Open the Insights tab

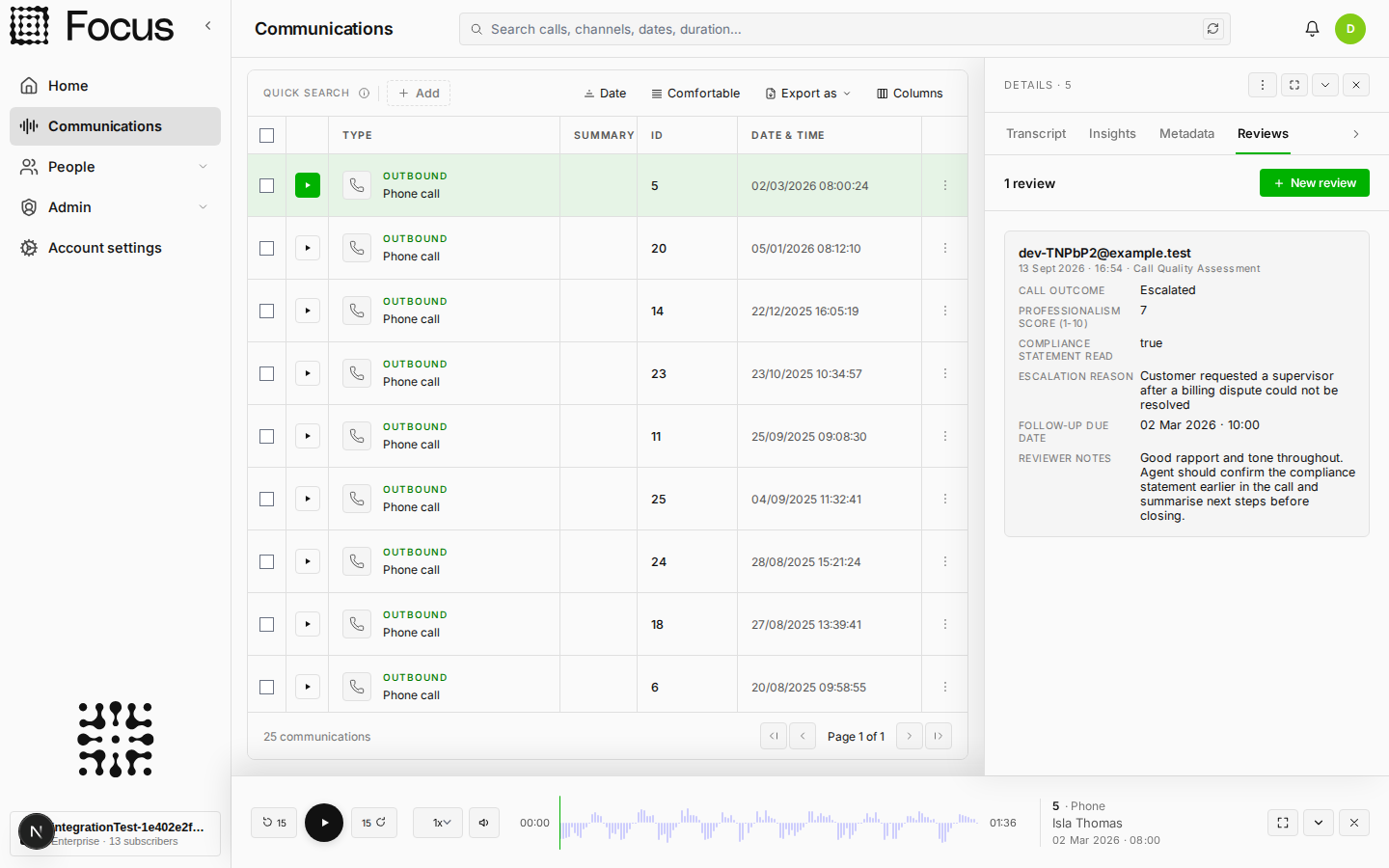(x=1112, y=134)
